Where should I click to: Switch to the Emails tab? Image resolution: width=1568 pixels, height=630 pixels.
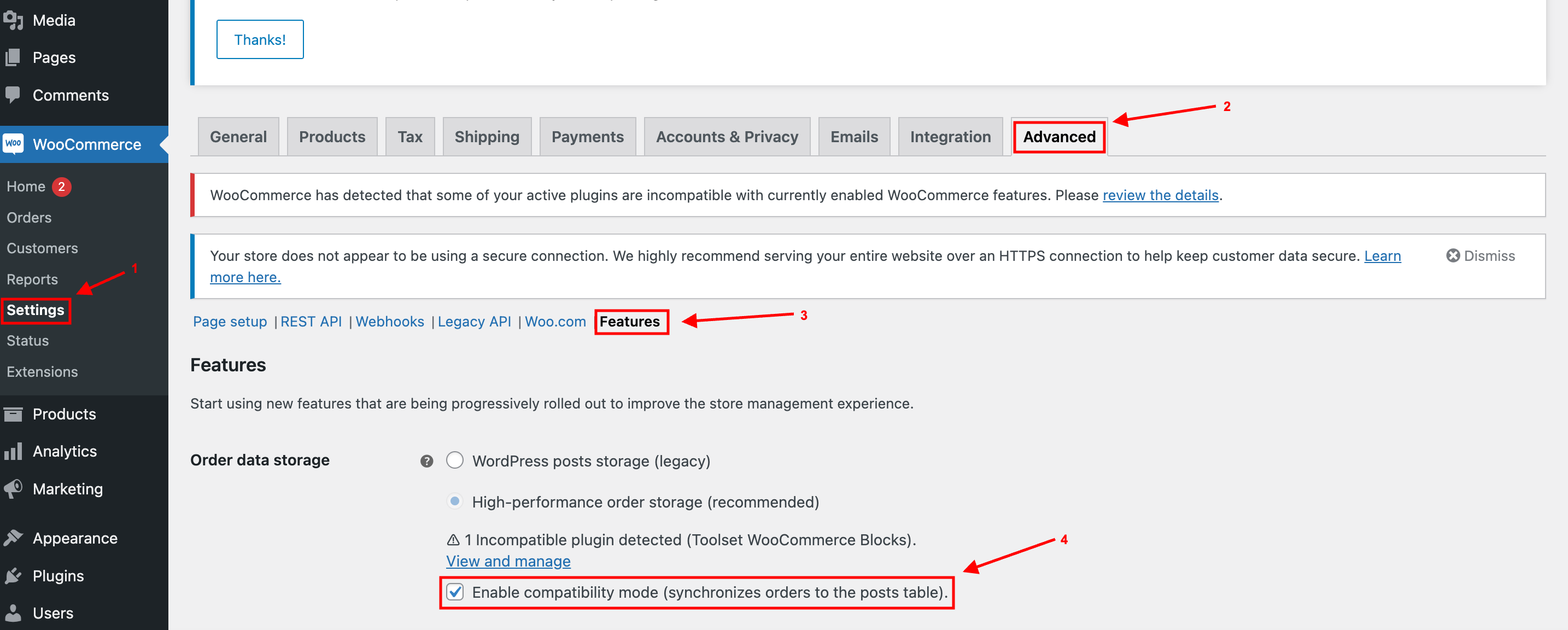tap(854, 136)
